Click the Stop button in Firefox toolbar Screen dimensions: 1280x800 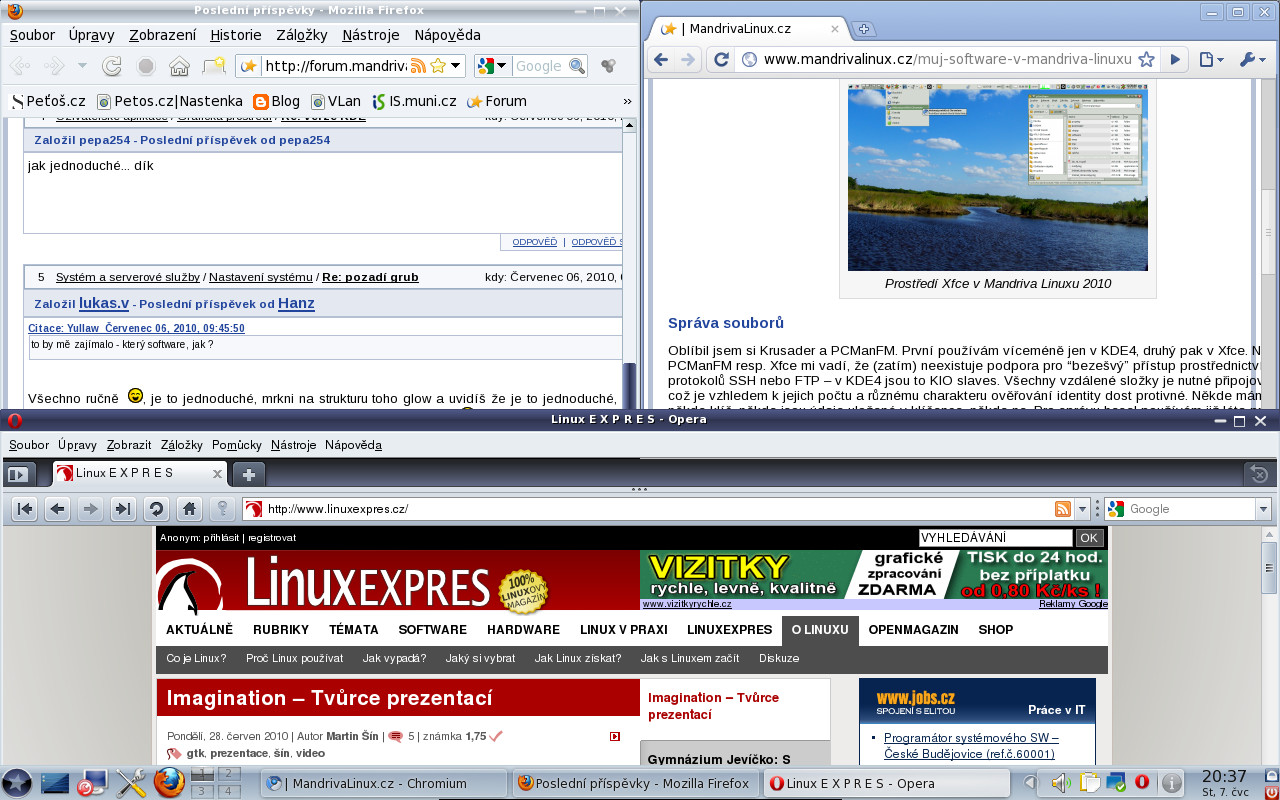coord(146,67)
